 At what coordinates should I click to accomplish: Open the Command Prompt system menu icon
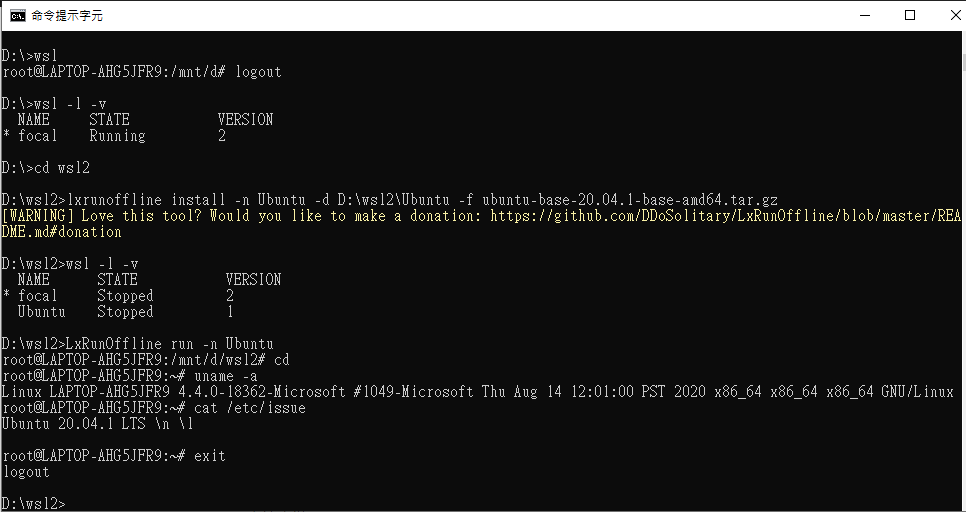(x=17, y=15)
